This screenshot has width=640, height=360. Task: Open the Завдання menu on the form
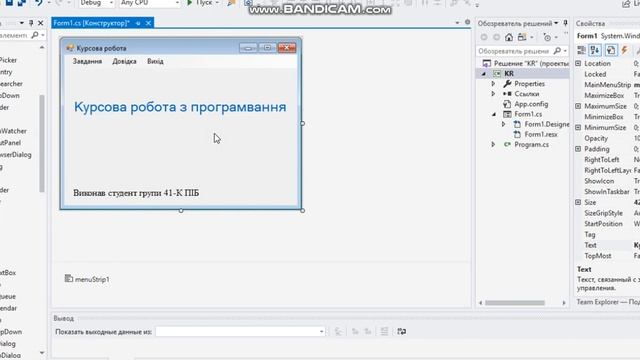click(x=87, y=61)
